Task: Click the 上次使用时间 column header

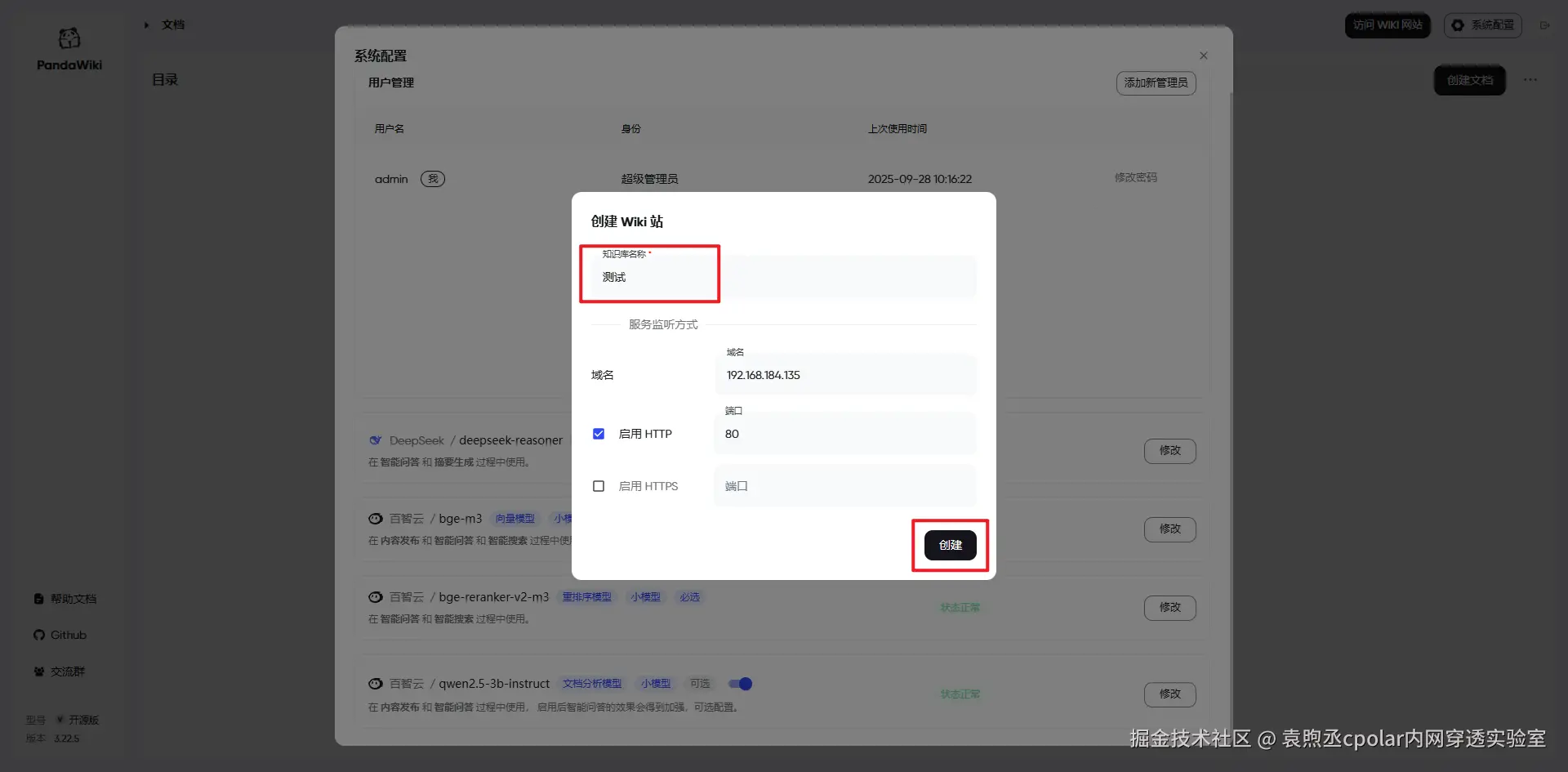Action: (x=898, y=128)
